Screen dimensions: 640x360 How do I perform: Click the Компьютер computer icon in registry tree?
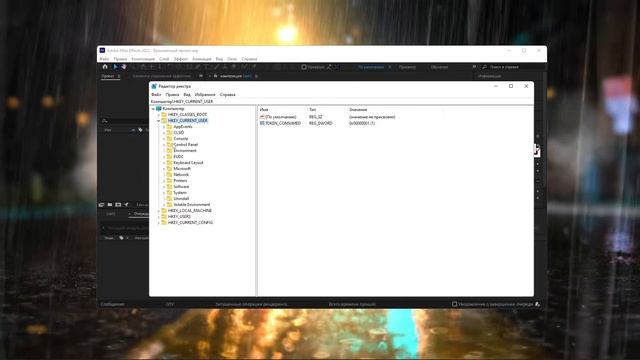(159, 109)
